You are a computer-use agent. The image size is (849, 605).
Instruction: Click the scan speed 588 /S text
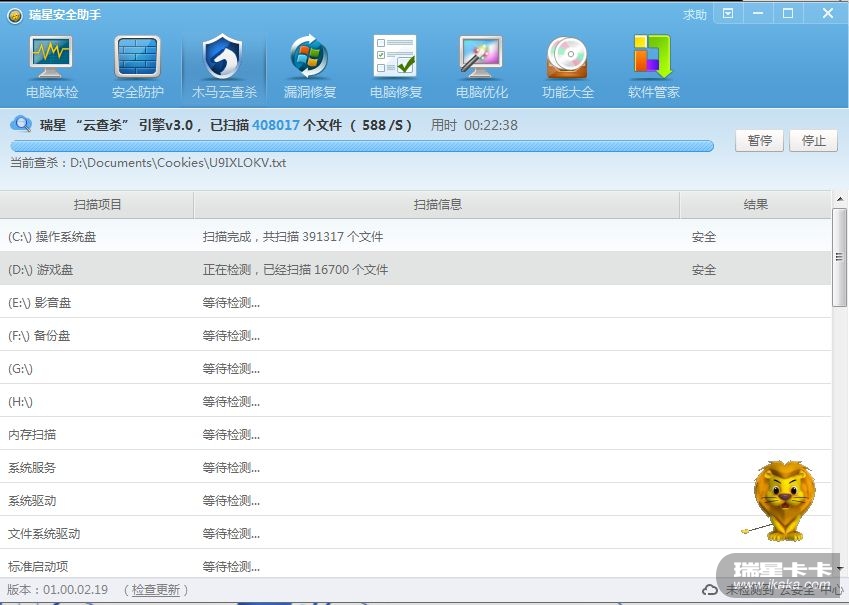[x=382, y=125]
